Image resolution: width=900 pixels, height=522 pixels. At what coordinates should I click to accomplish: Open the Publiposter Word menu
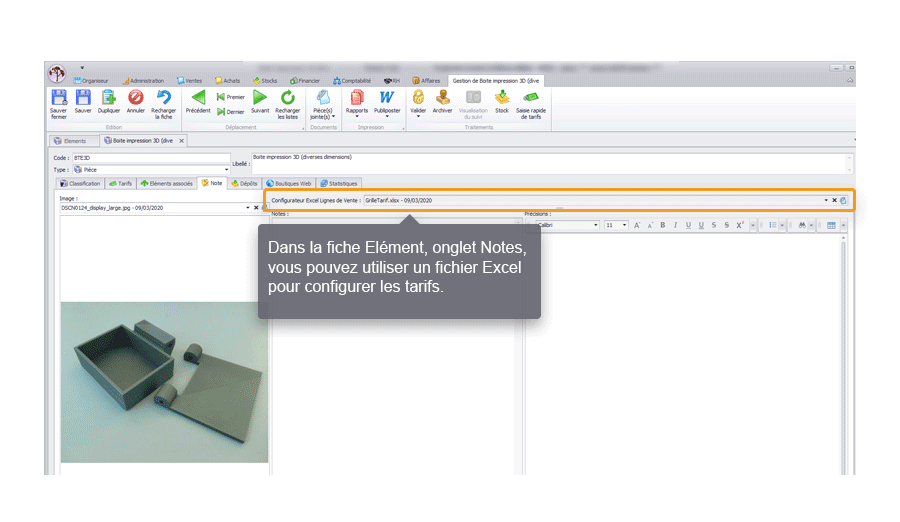pyautogui.click(x=387, y=103)
